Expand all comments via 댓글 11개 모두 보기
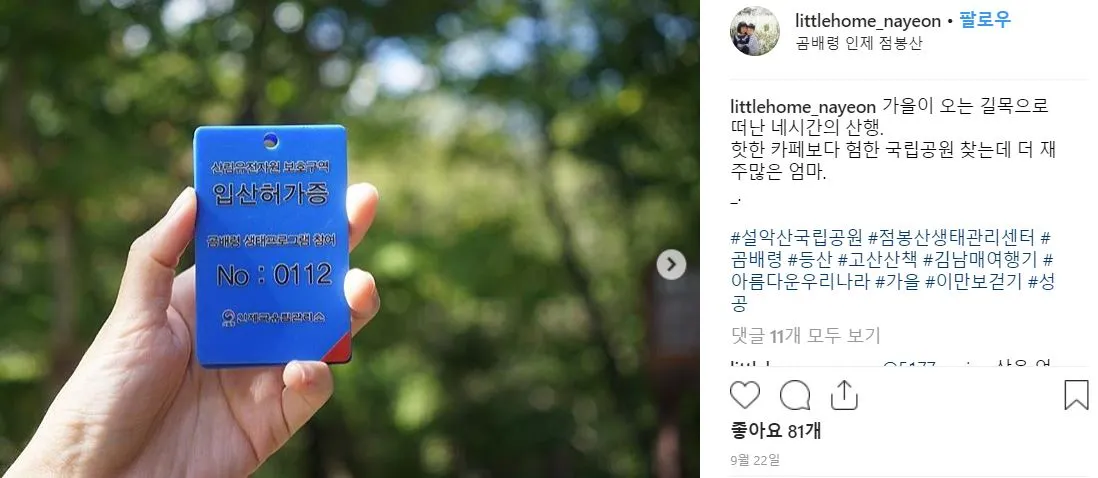The height and width of the screenshot is (478, 1098). (805, 336)
